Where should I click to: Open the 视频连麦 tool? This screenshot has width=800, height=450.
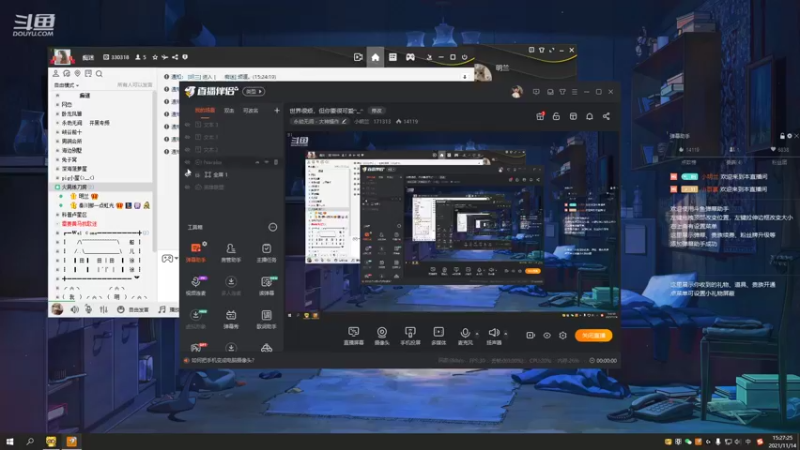tap(196, 286)
